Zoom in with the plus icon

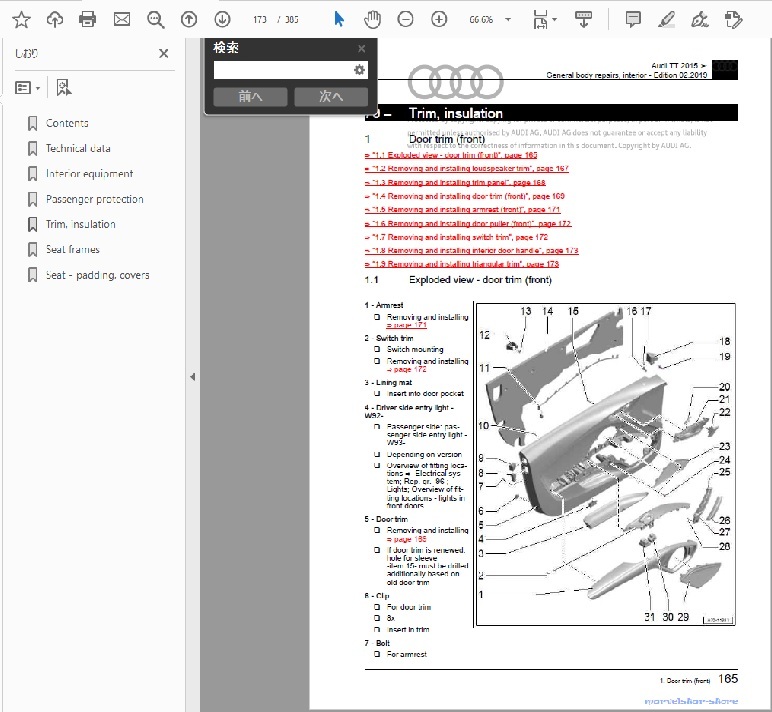[439, 20]
